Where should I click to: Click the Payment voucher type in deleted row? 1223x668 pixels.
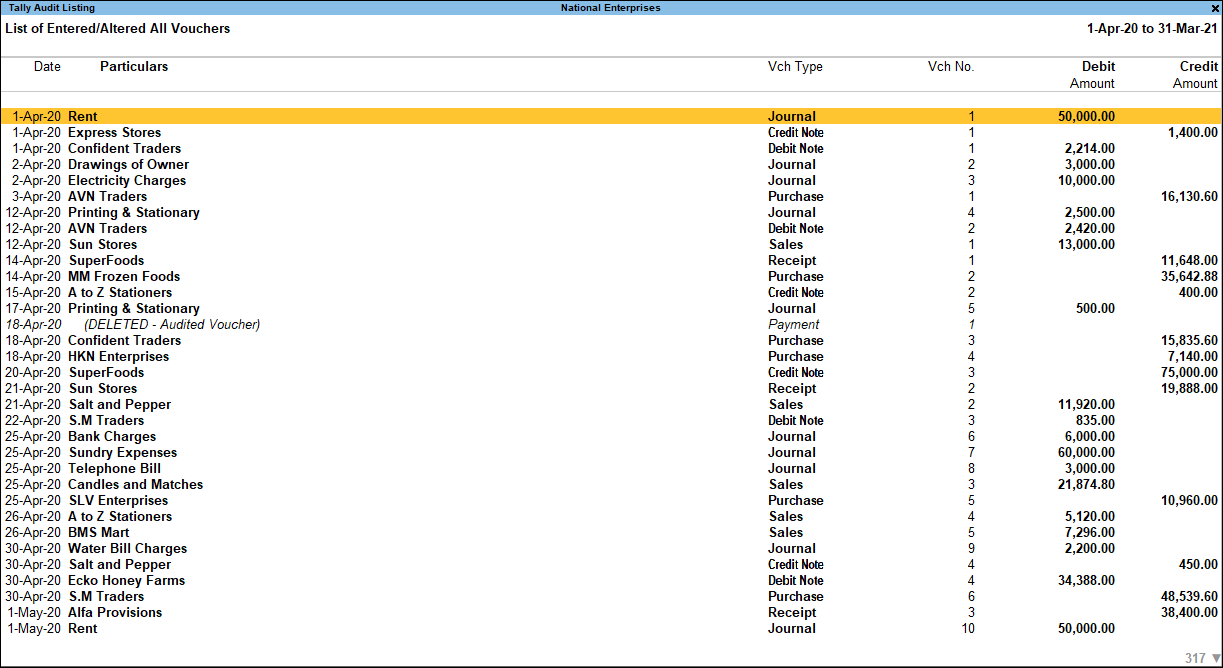(793, 324)
